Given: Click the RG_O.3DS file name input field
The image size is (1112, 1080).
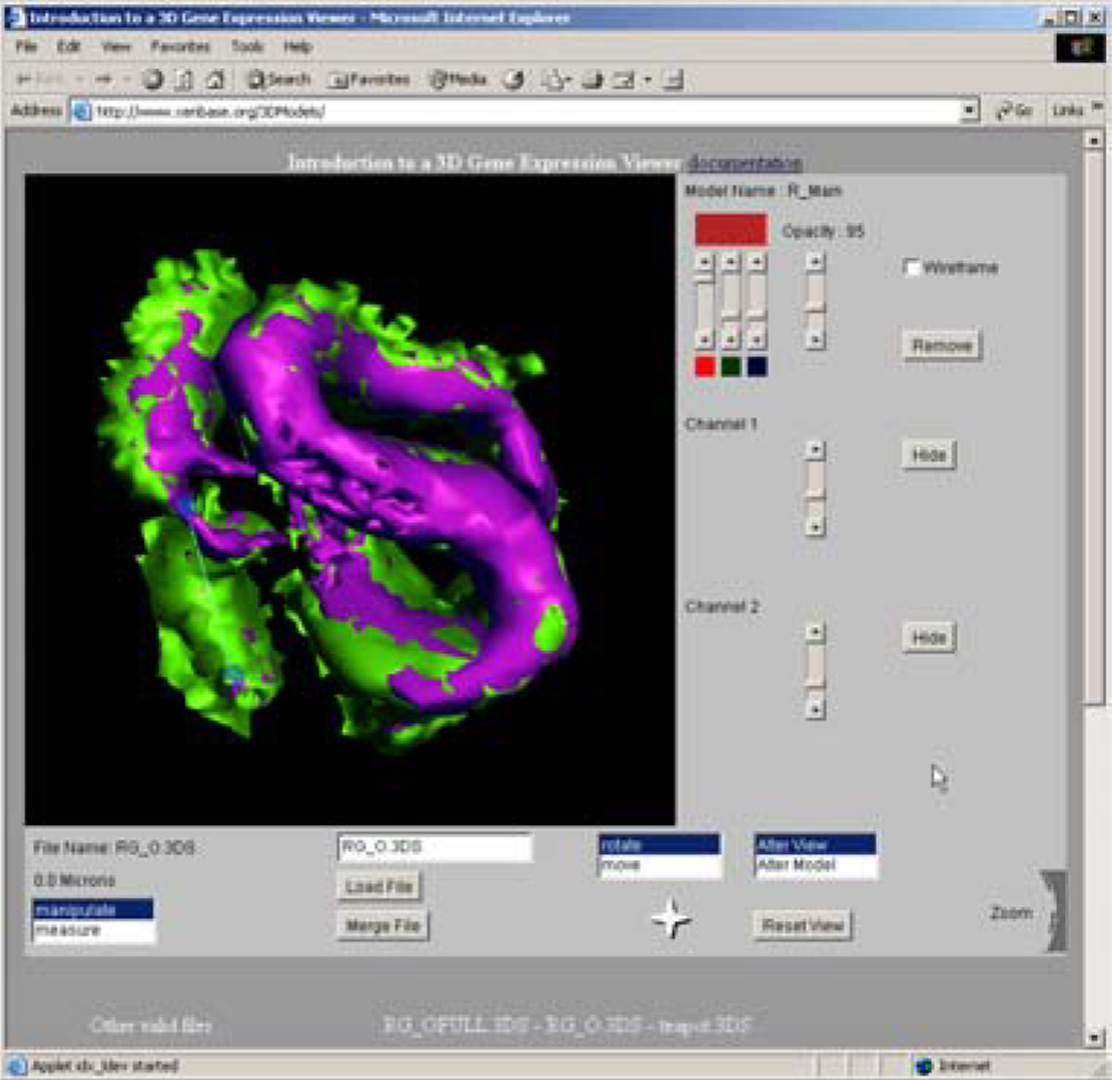Looking at the screenshot, I should tap(435, 848).
